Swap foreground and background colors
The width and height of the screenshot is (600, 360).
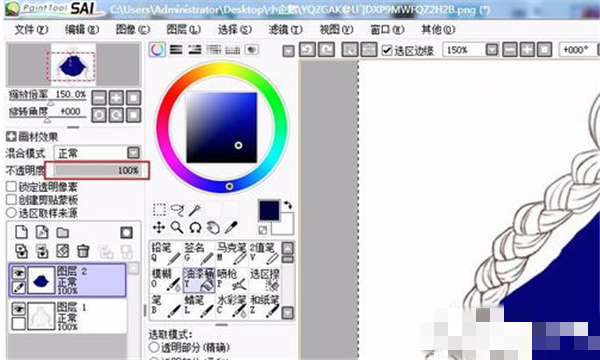click(288, 205)
